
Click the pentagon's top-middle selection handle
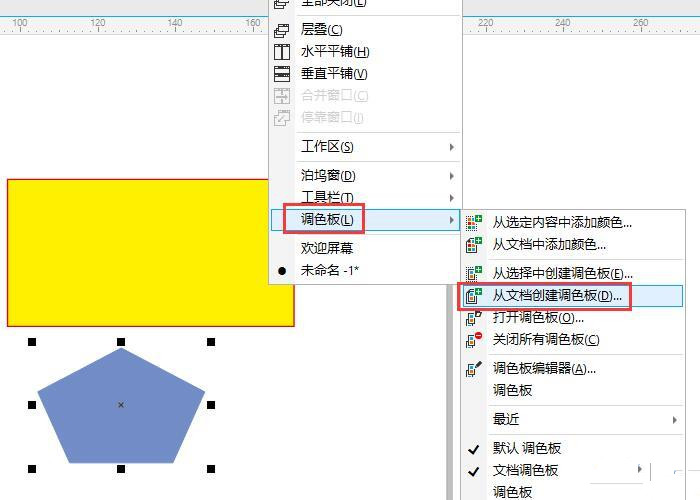[121, 342]
